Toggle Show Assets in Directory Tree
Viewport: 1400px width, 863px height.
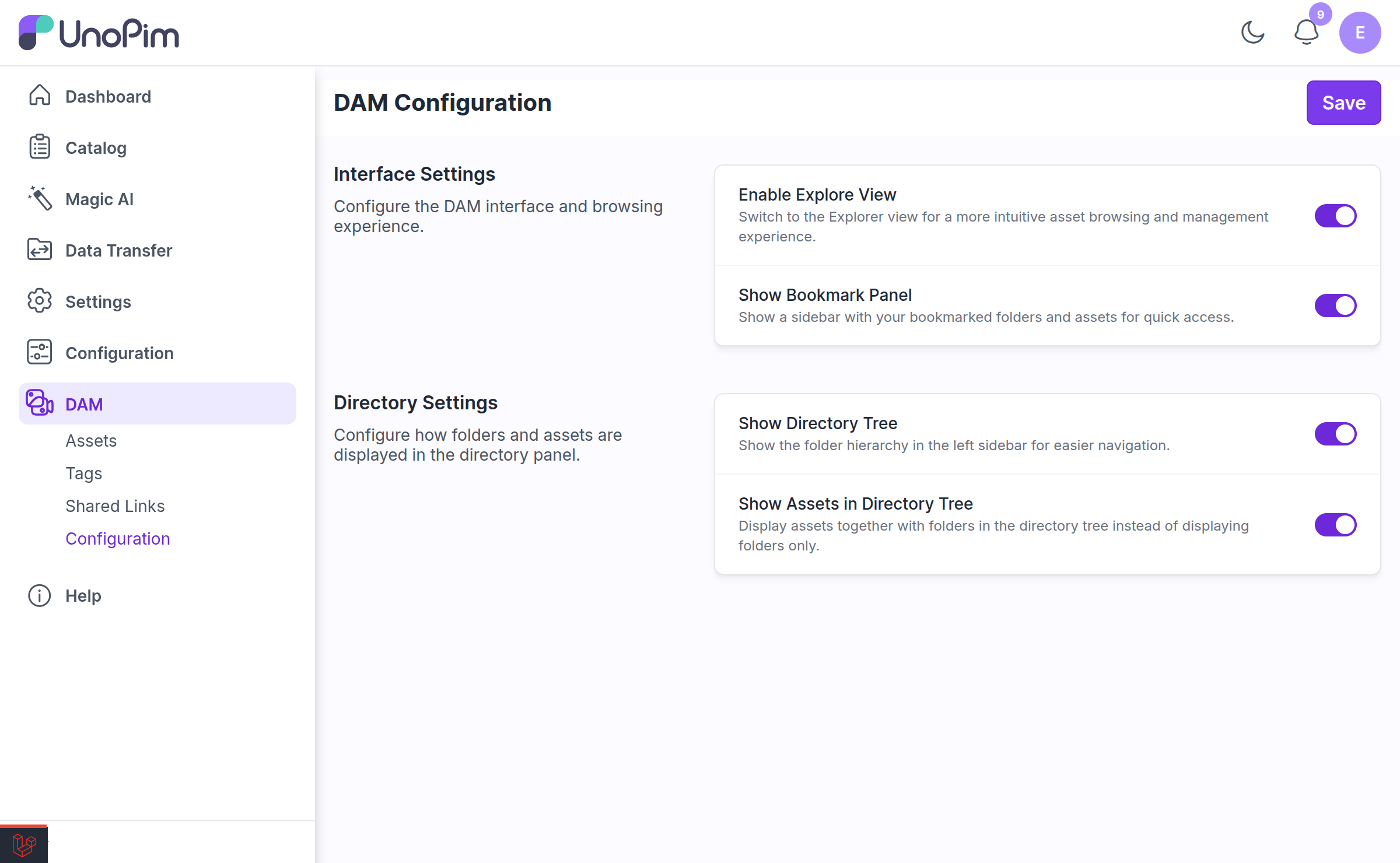[1335, 525]
